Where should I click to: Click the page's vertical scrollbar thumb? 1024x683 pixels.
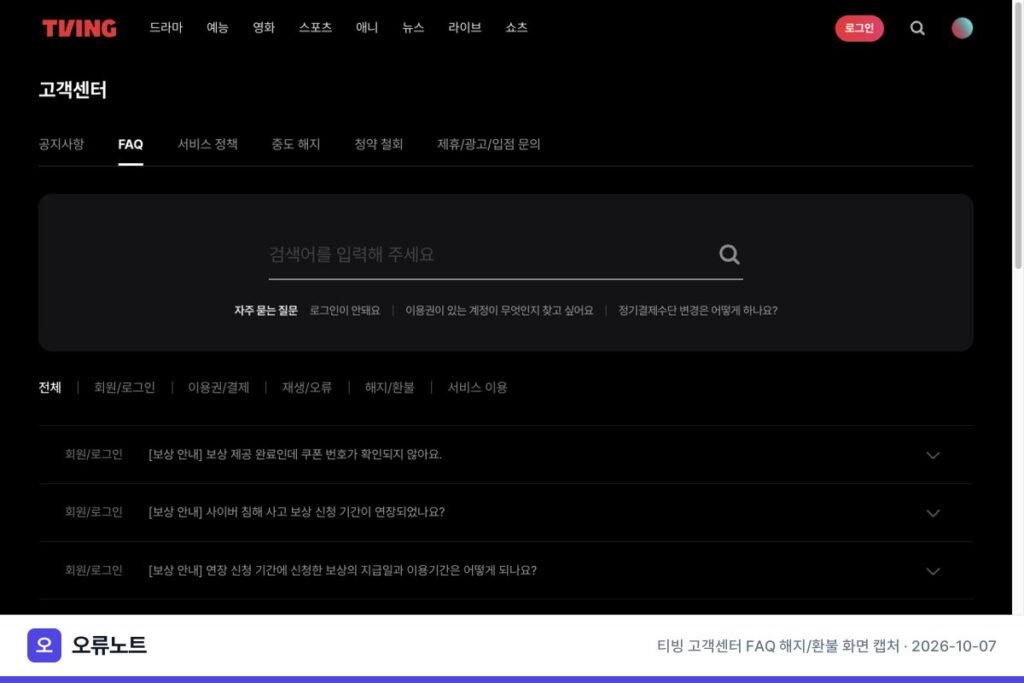click(1018, 134)
